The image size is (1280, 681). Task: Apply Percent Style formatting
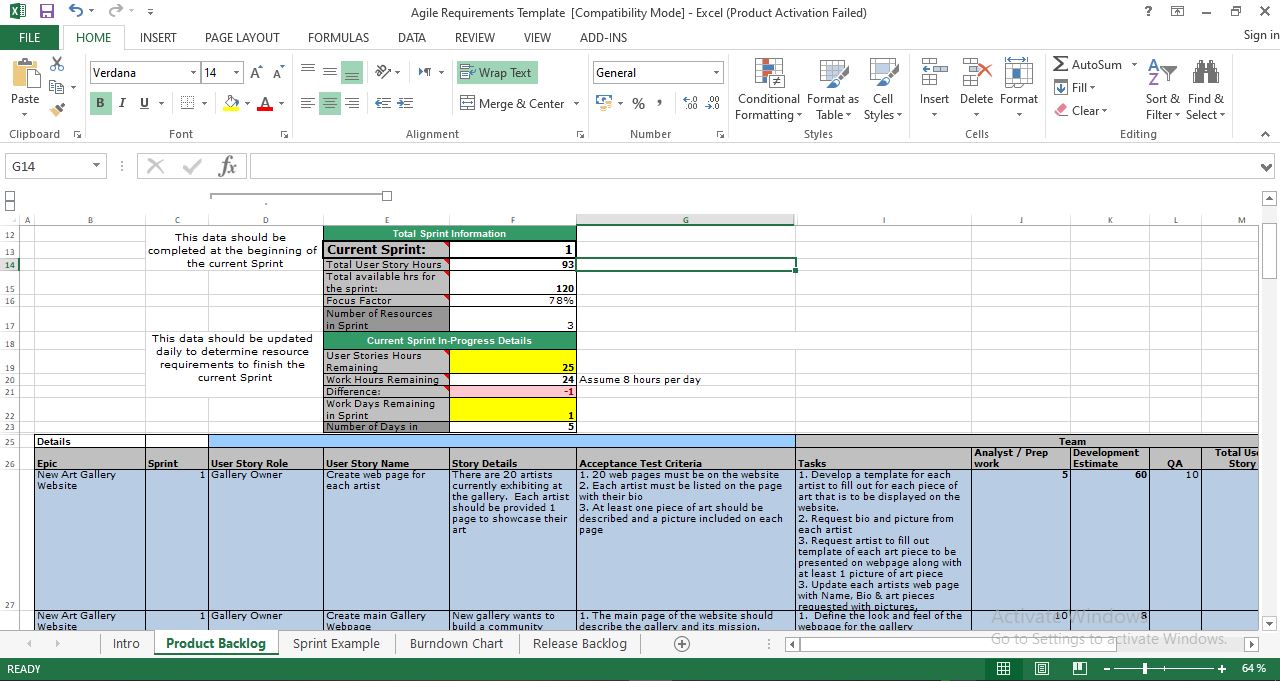pyautogui.click(x=637, y=103)
